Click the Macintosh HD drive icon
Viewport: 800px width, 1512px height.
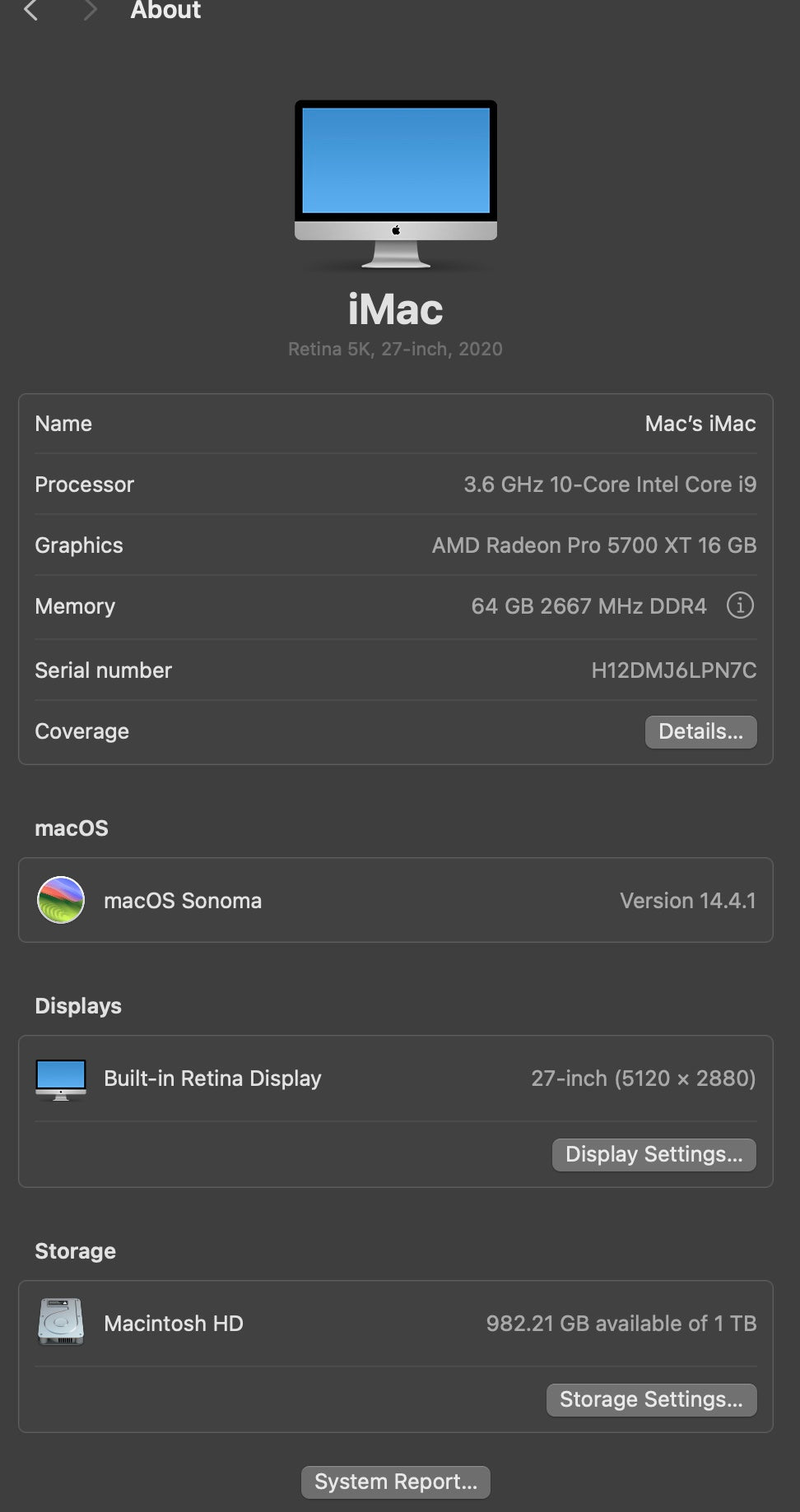61,1322
